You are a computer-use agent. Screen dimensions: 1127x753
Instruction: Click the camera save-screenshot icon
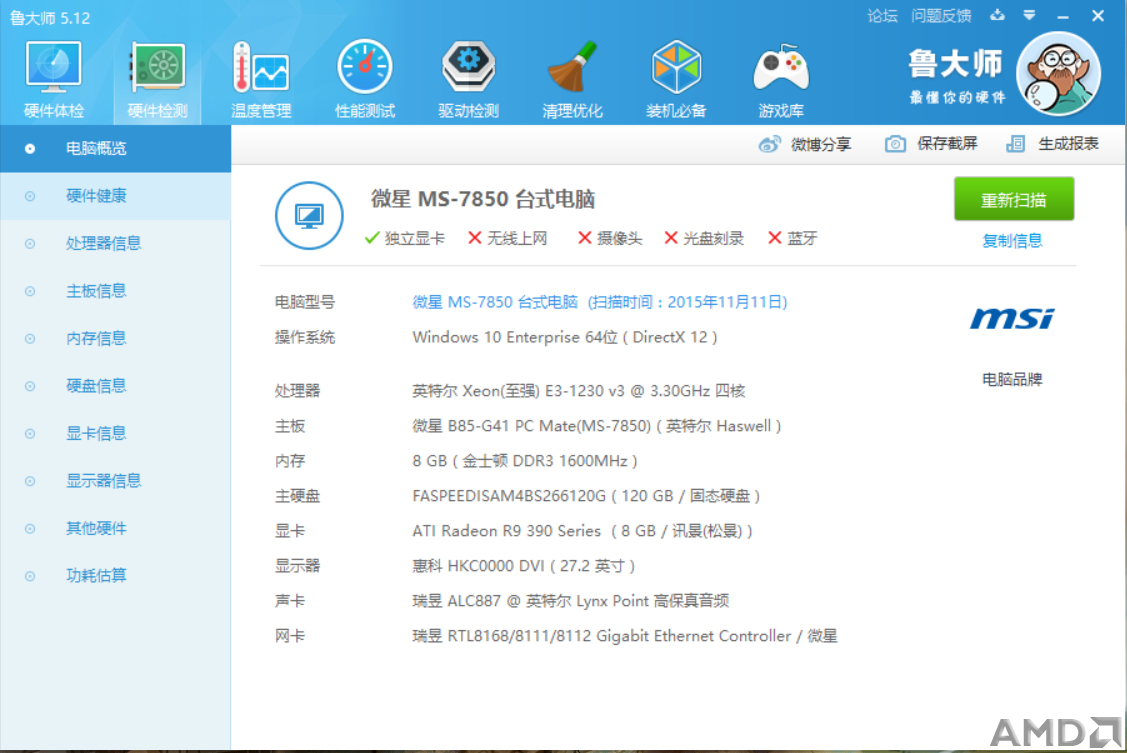895,144
